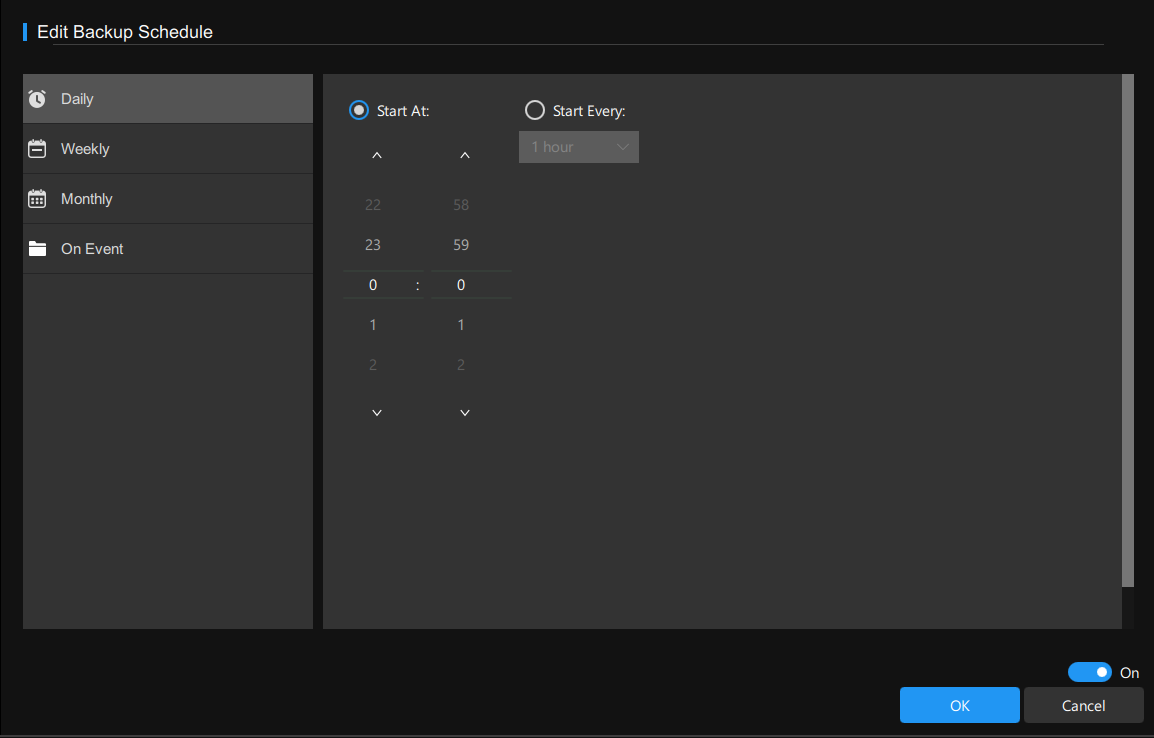Pick 59 in the minute column

point(461,245)
